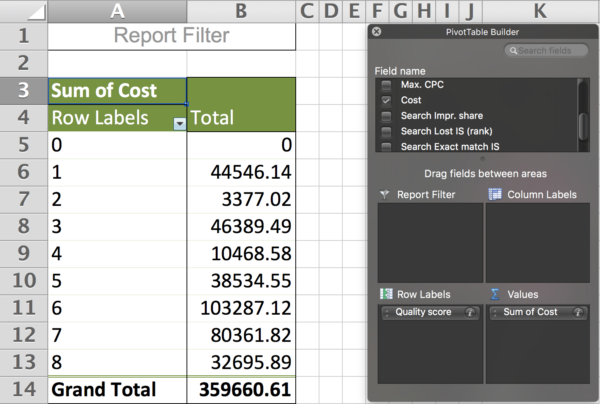Enable the Max. CPC field checkbox
The image size is (600, 404).
[x=386, y=85]
